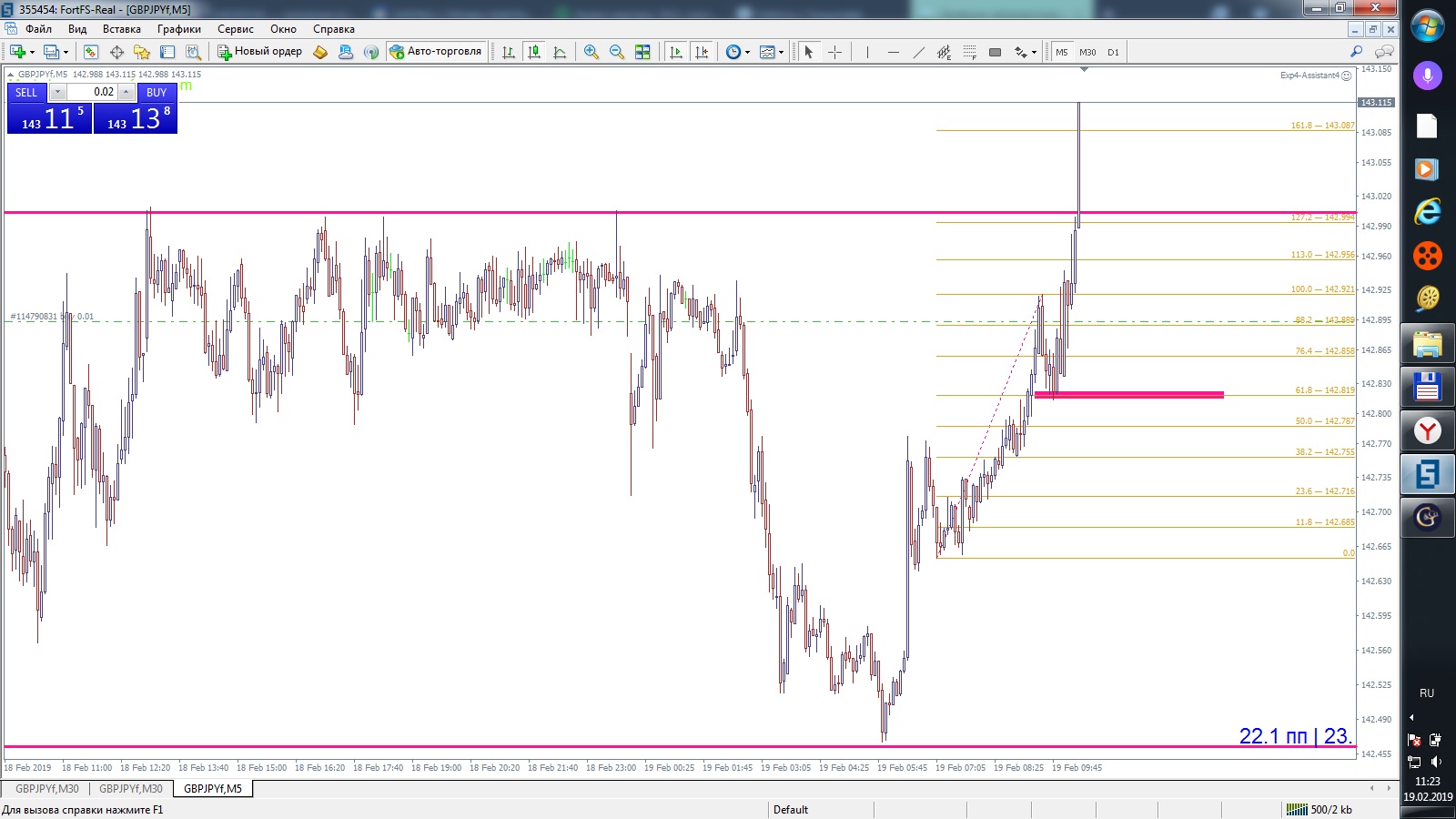Image resolution: width=1456 pixels, height=819 pixels.
Task: Open the chart templates icon
Action: click(x=767, y=52)
